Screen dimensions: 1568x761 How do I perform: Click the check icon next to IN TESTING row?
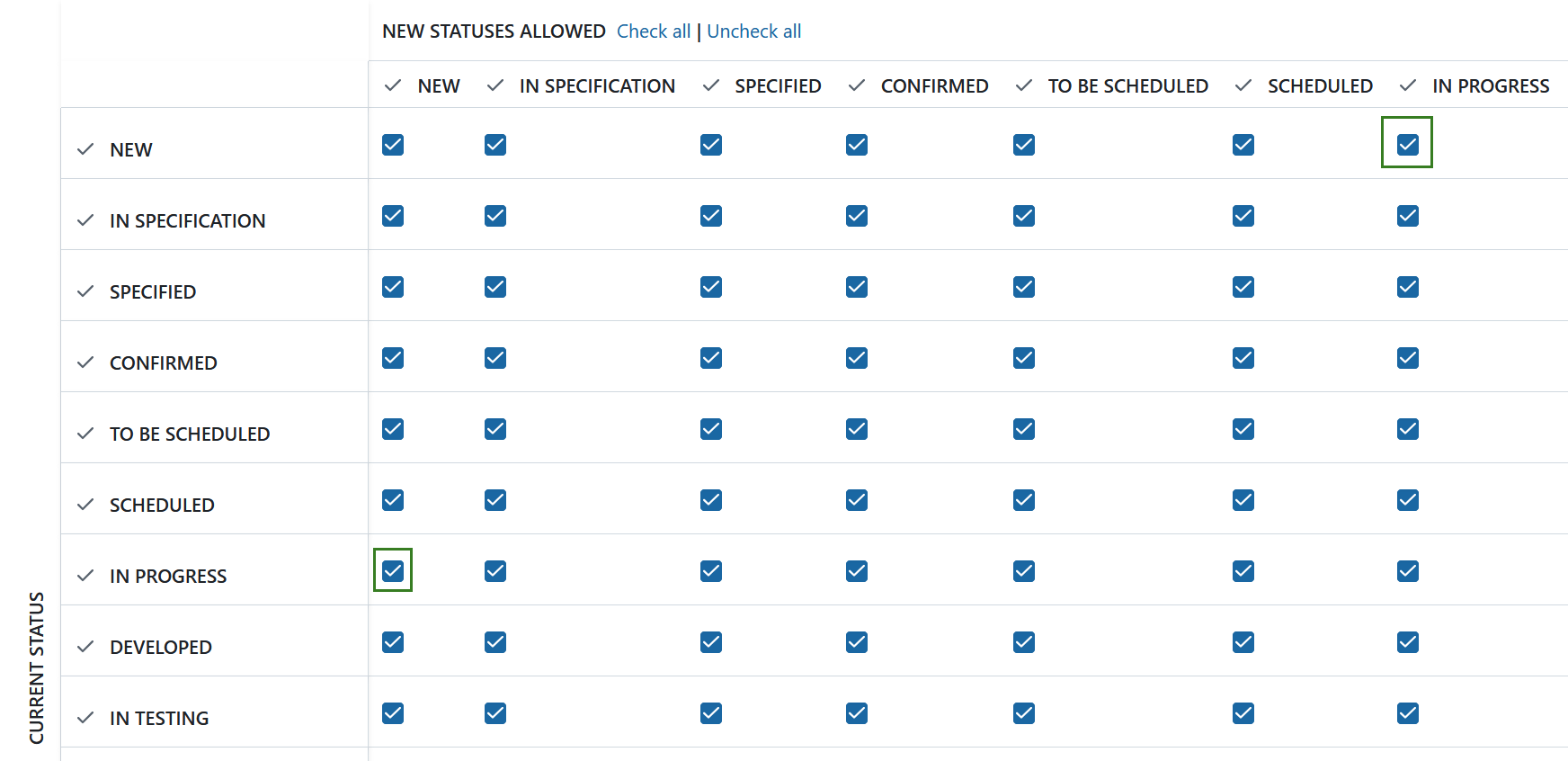(86, 718)
